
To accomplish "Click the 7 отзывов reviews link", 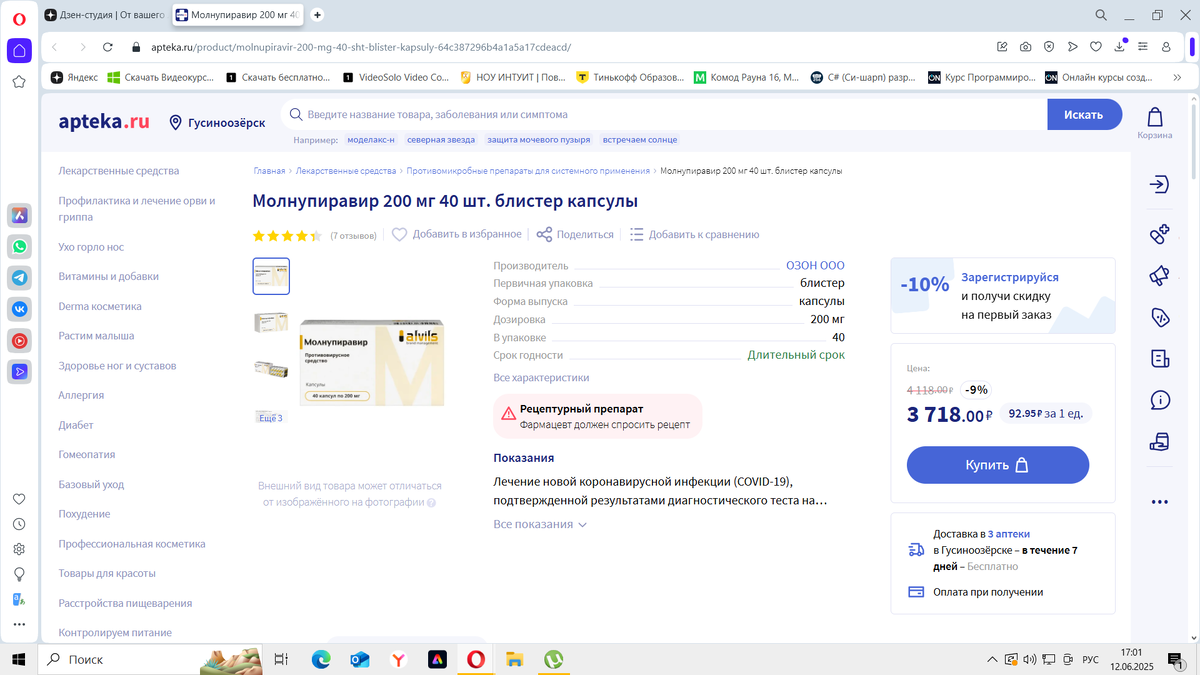I will tap(353, 236).
